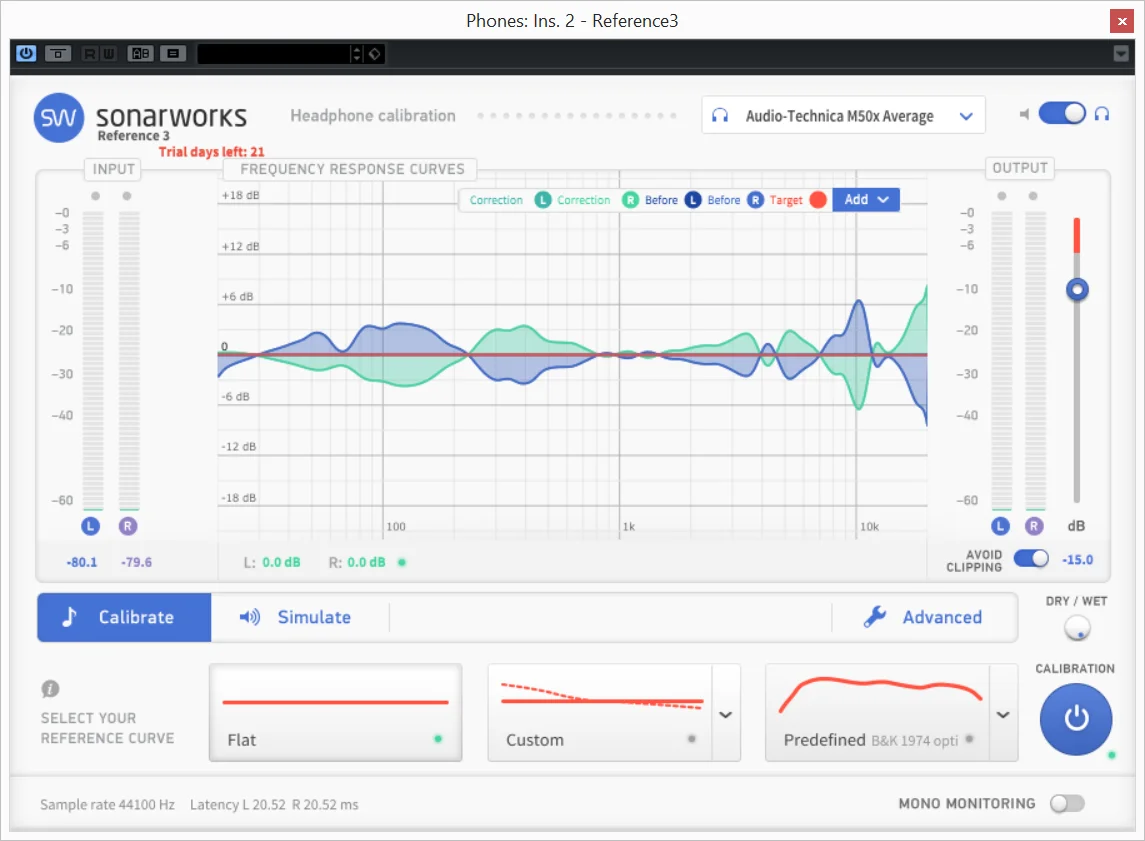Click the info icon above Select Your Reference Curve

(50, 688)
